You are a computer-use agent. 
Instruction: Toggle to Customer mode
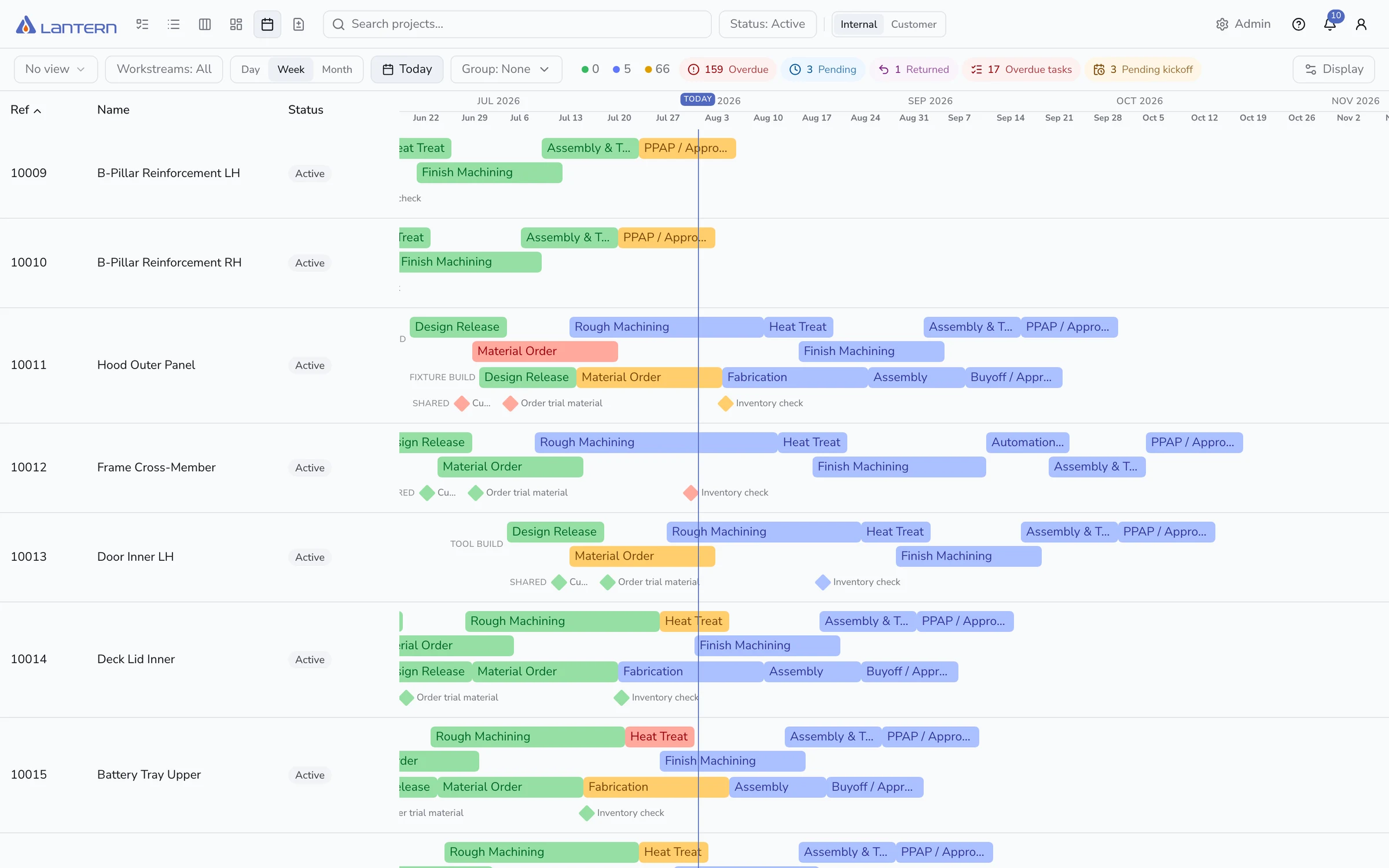pos(913,24)
